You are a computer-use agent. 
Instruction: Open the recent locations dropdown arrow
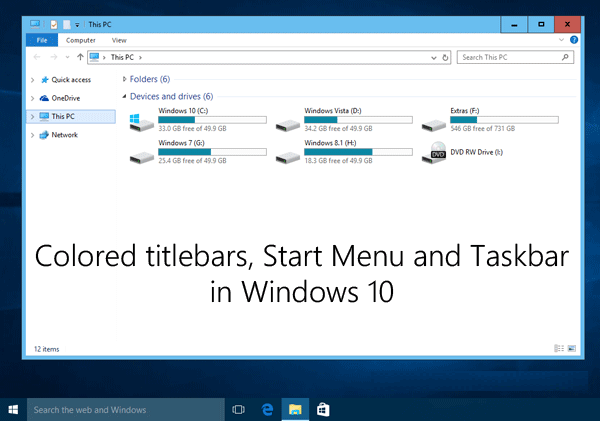[x=67, y=57]
